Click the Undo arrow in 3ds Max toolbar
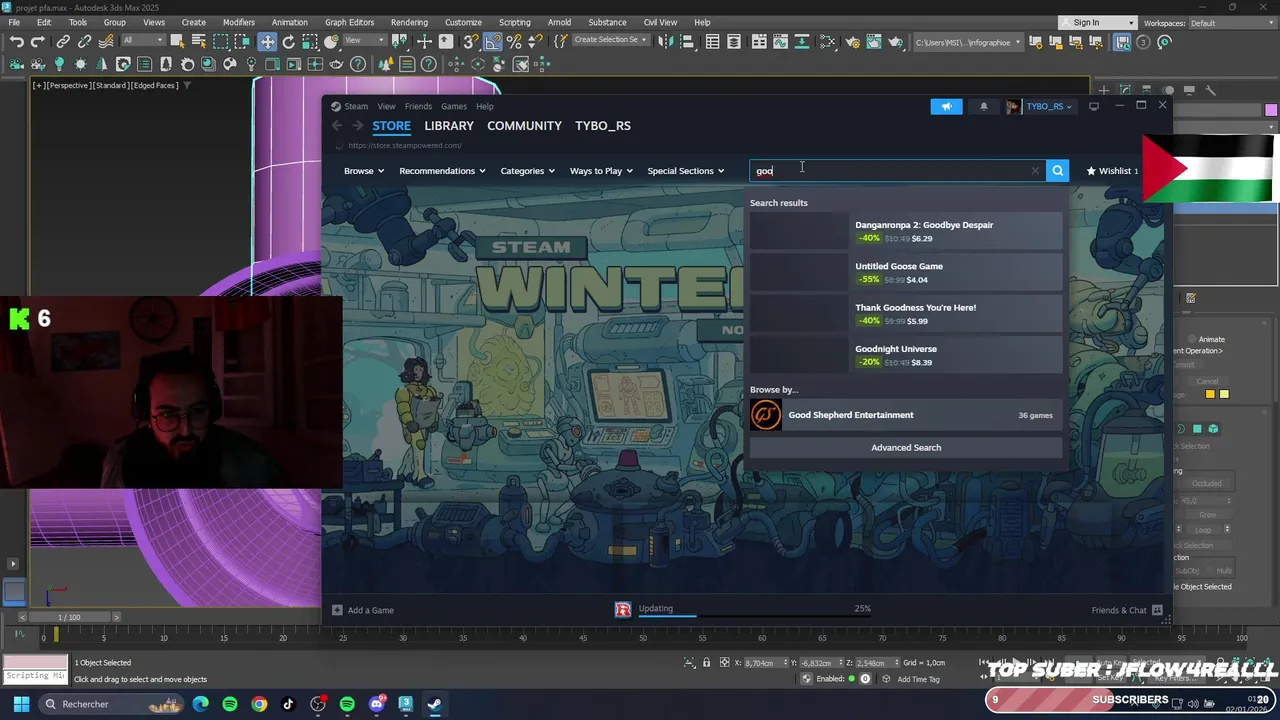The height and width of the screenshot is (720, 1280). pyautogui.click(x=17, y=42)
